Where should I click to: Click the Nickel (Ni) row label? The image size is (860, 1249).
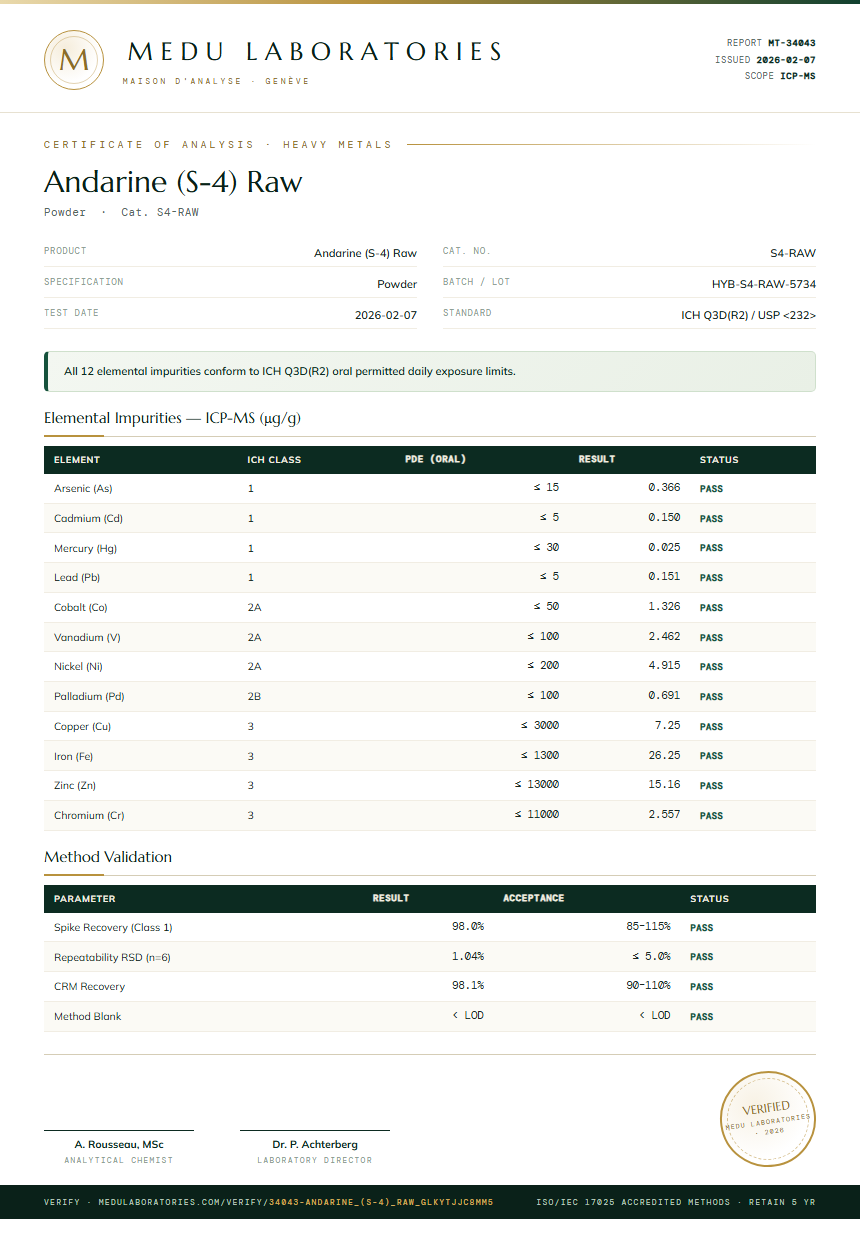point(79,667)
